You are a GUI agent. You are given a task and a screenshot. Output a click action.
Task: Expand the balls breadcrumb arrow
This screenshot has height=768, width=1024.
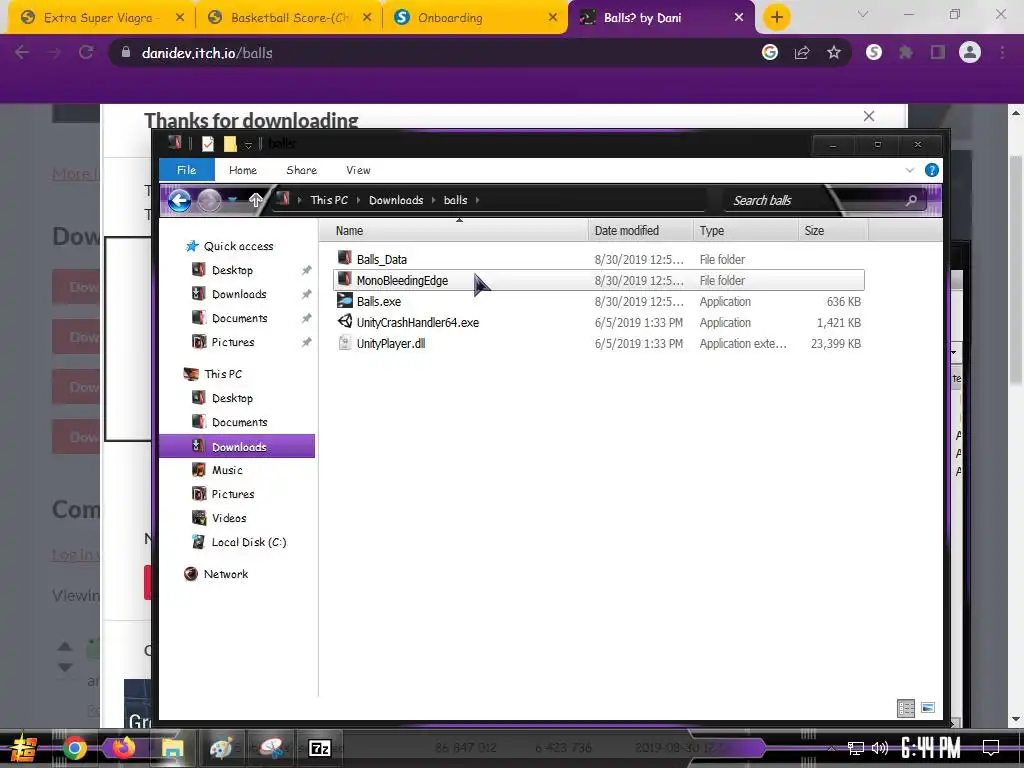(x=477, y=200)
